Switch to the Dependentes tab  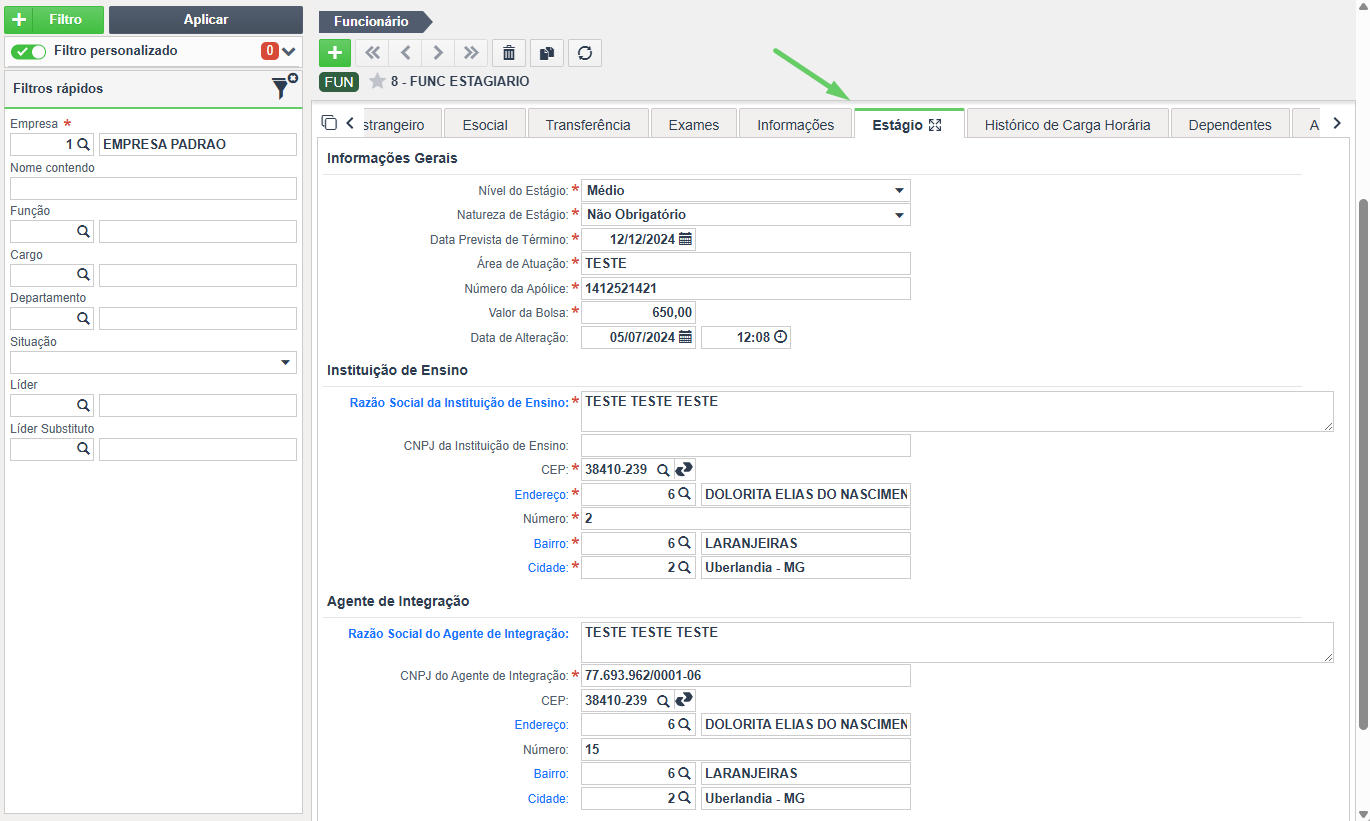point(1230,125)
